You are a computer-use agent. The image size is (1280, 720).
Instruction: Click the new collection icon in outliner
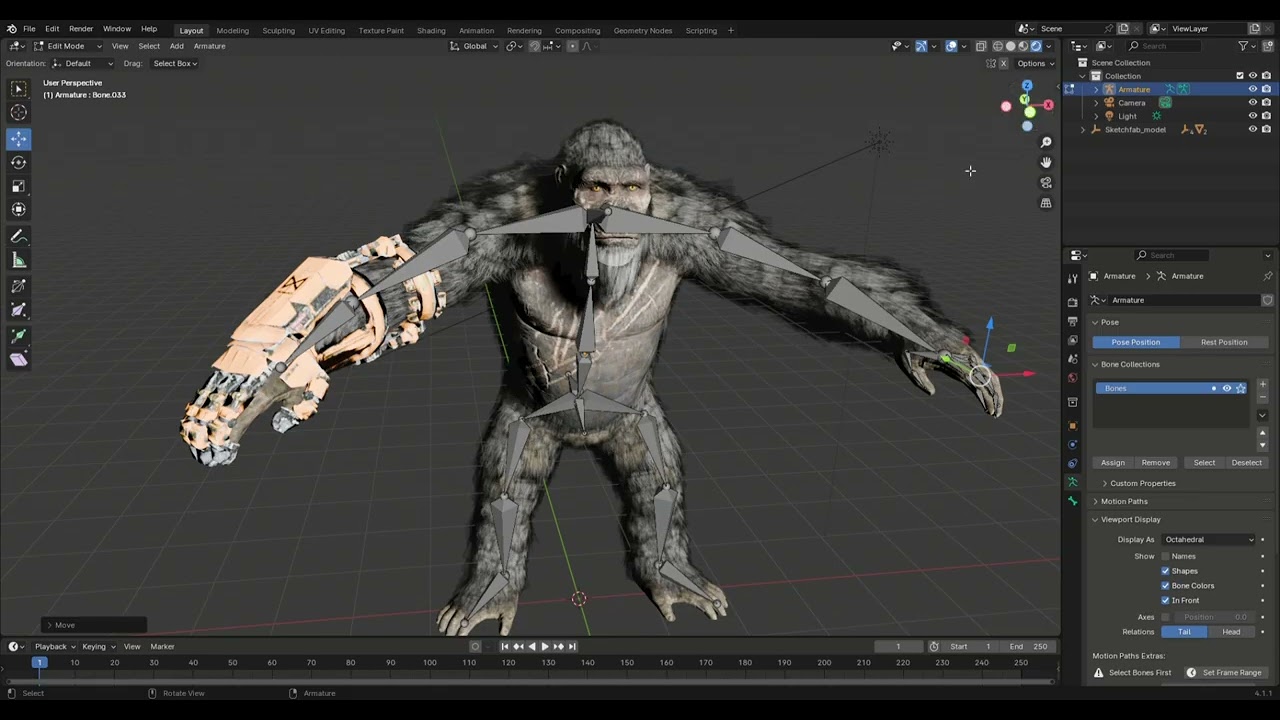[x=1269, y=46]
